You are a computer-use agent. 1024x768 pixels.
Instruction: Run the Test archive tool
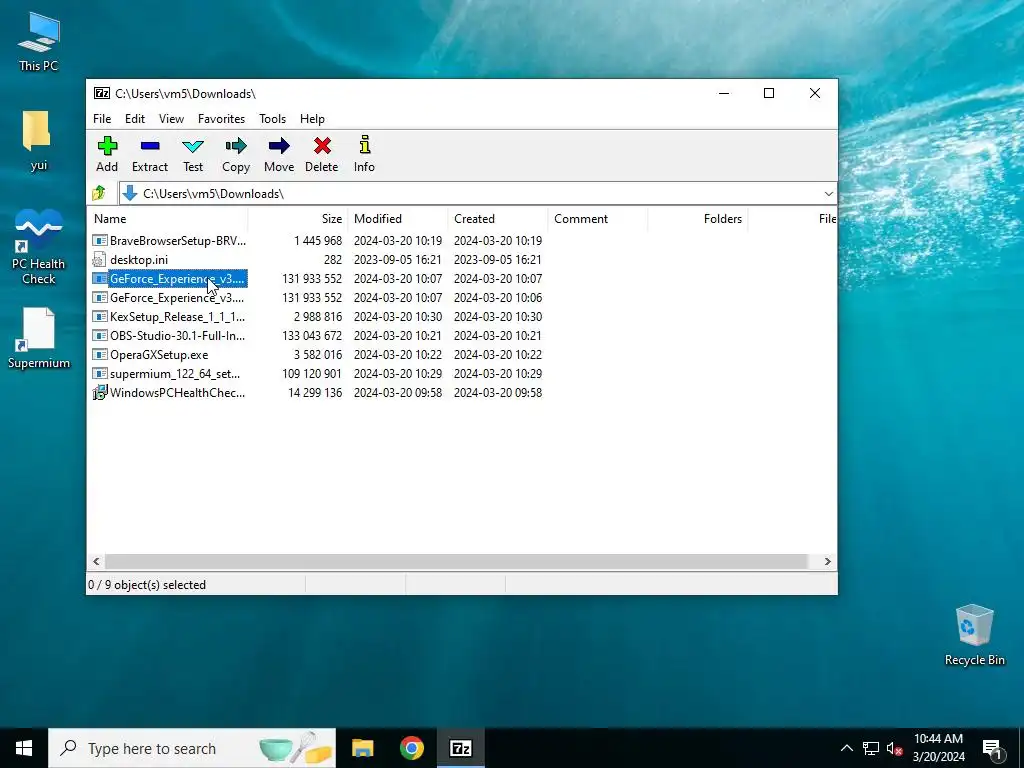coord(193,154)
